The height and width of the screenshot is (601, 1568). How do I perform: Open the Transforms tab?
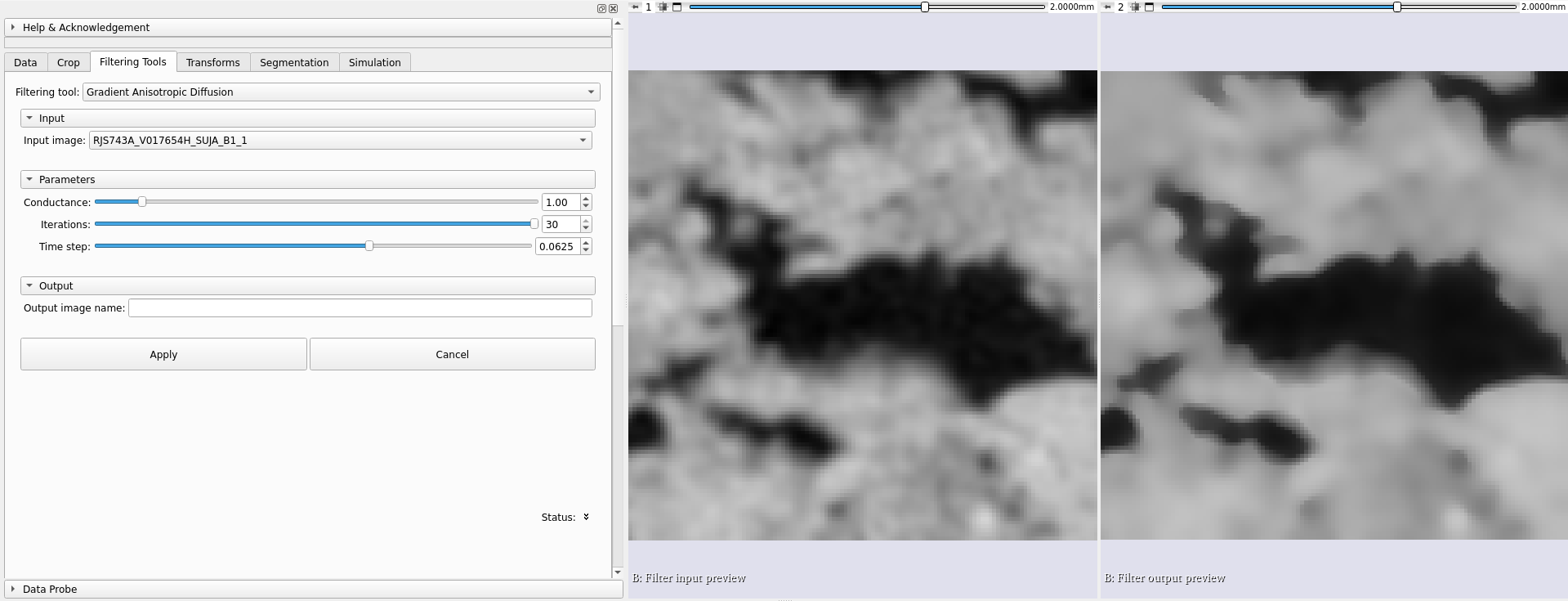pyautogui.click(x=212, y=63)
